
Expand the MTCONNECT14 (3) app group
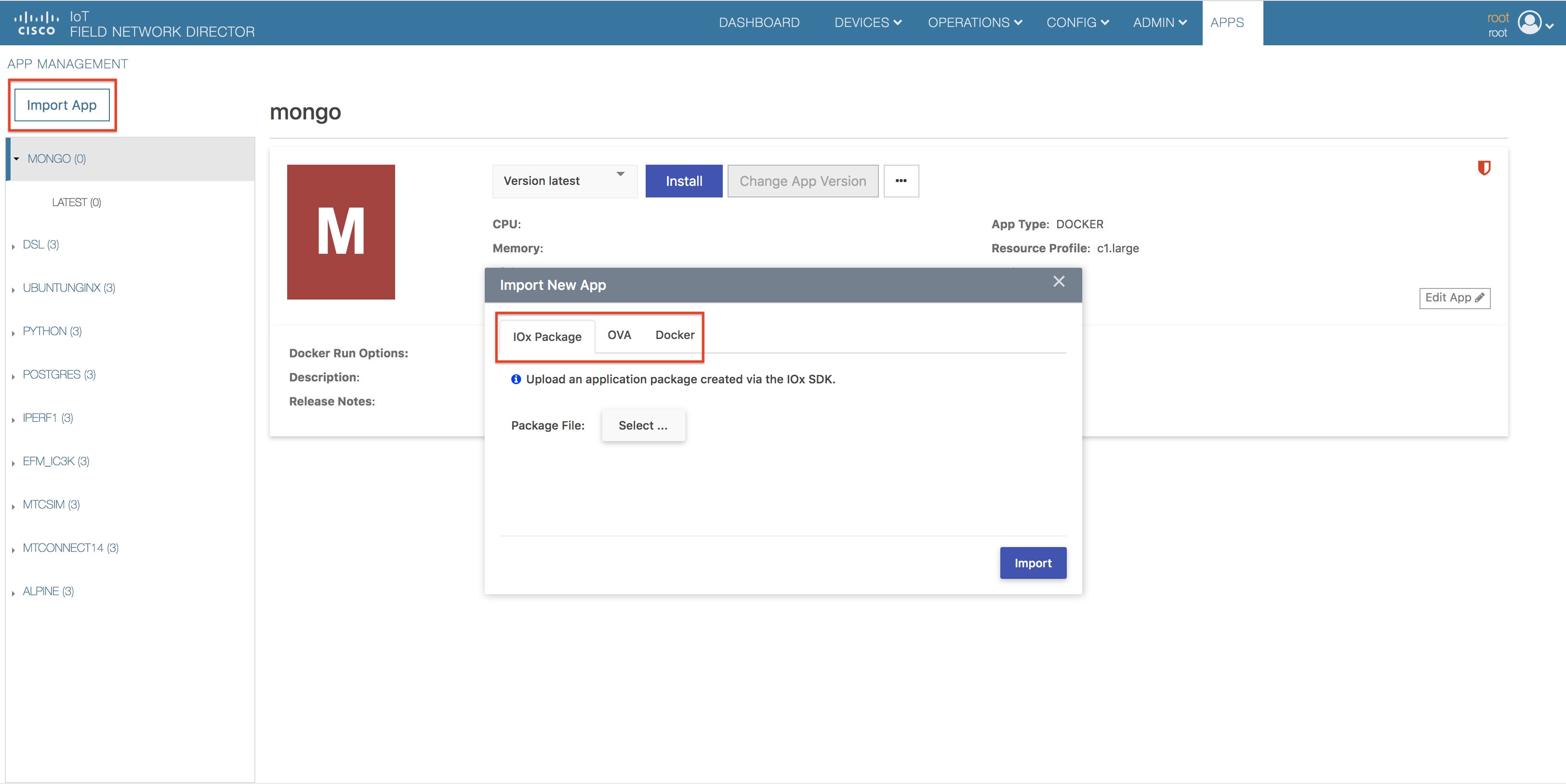[x=13, y=549]
